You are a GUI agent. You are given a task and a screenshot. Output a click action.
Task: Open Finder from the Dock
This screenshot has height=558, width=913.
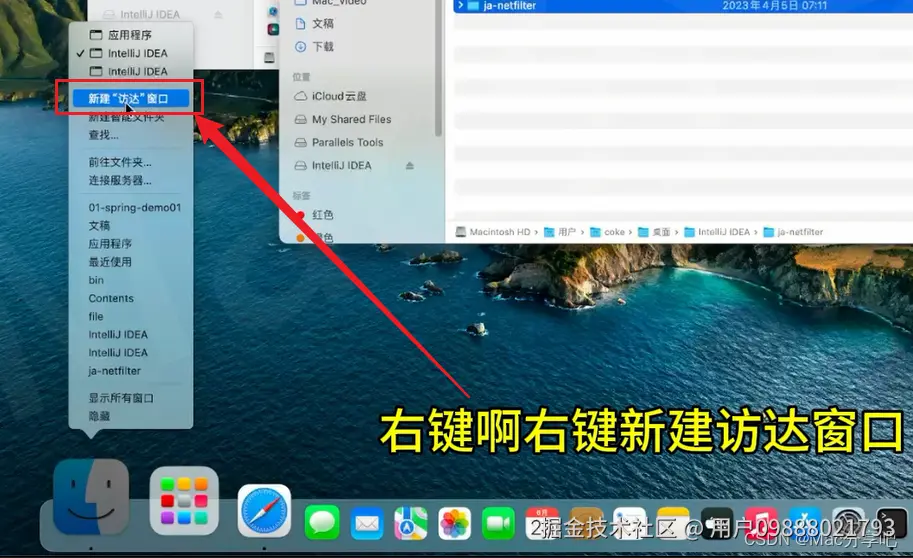tap(91, 497)
